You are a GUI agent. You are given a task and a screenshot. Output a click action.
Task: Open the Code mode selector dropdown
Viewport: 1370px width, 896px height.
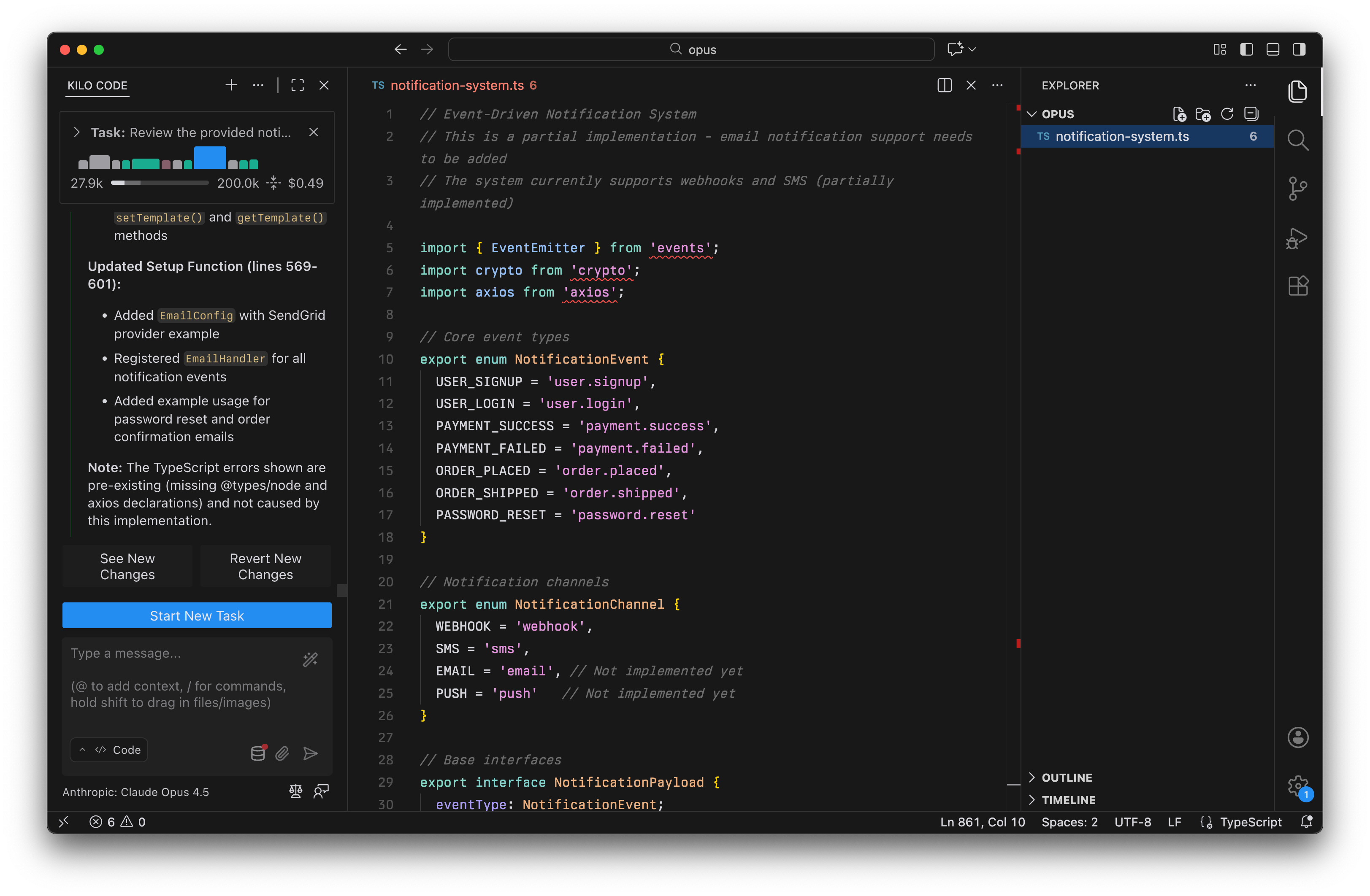coord(109,750)
